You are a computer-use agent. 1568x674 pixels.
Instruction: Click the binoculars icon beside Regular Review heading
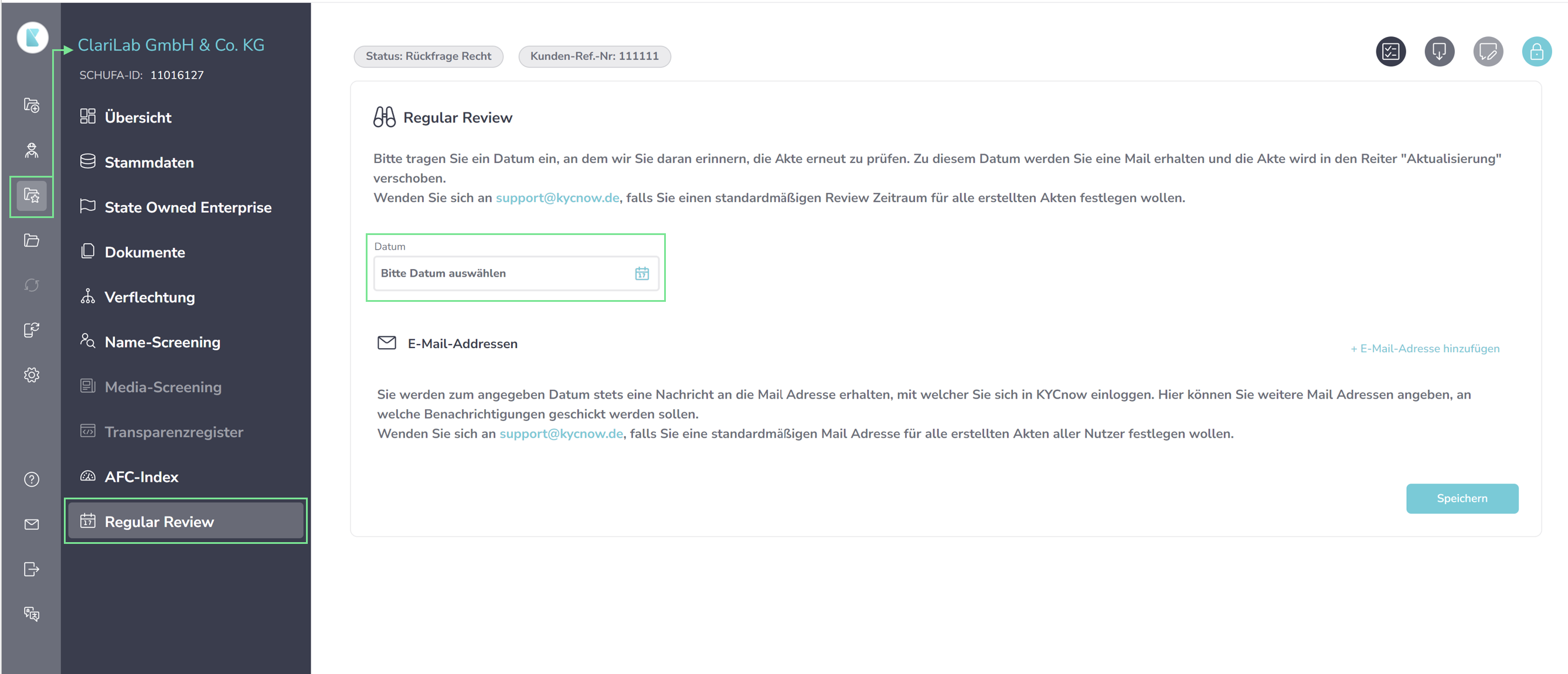[384, 117]
